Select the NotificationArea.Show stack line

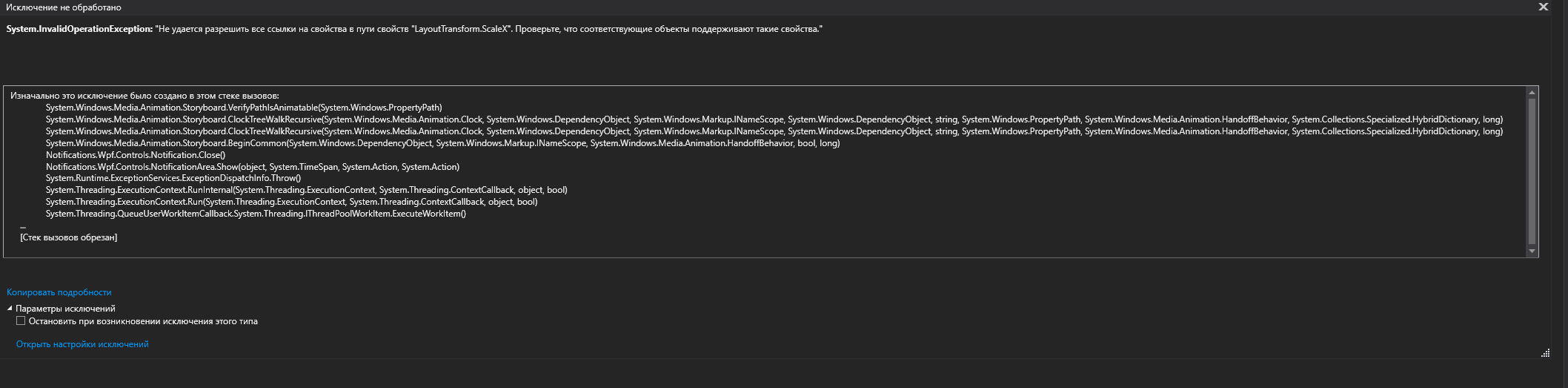tap(253, 167)
